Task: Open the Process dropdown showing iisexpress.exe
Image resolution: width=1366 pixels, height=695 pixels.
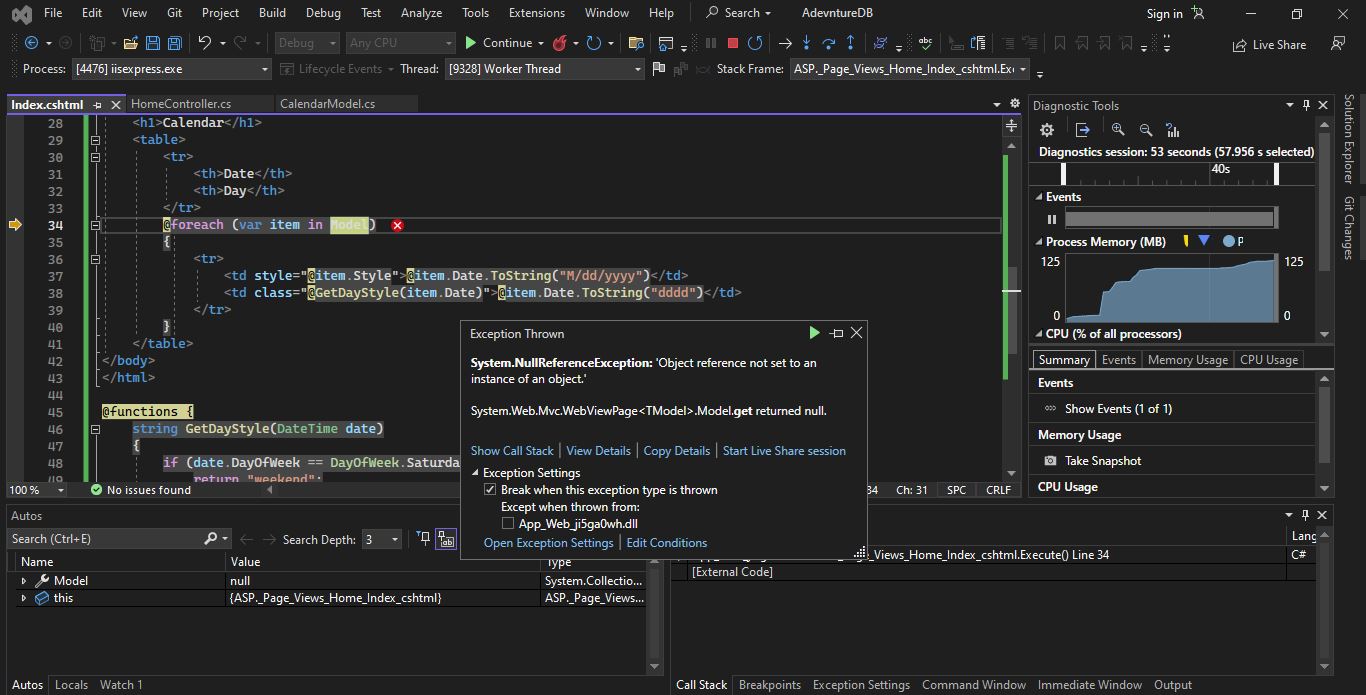Action: coord(264,69)
